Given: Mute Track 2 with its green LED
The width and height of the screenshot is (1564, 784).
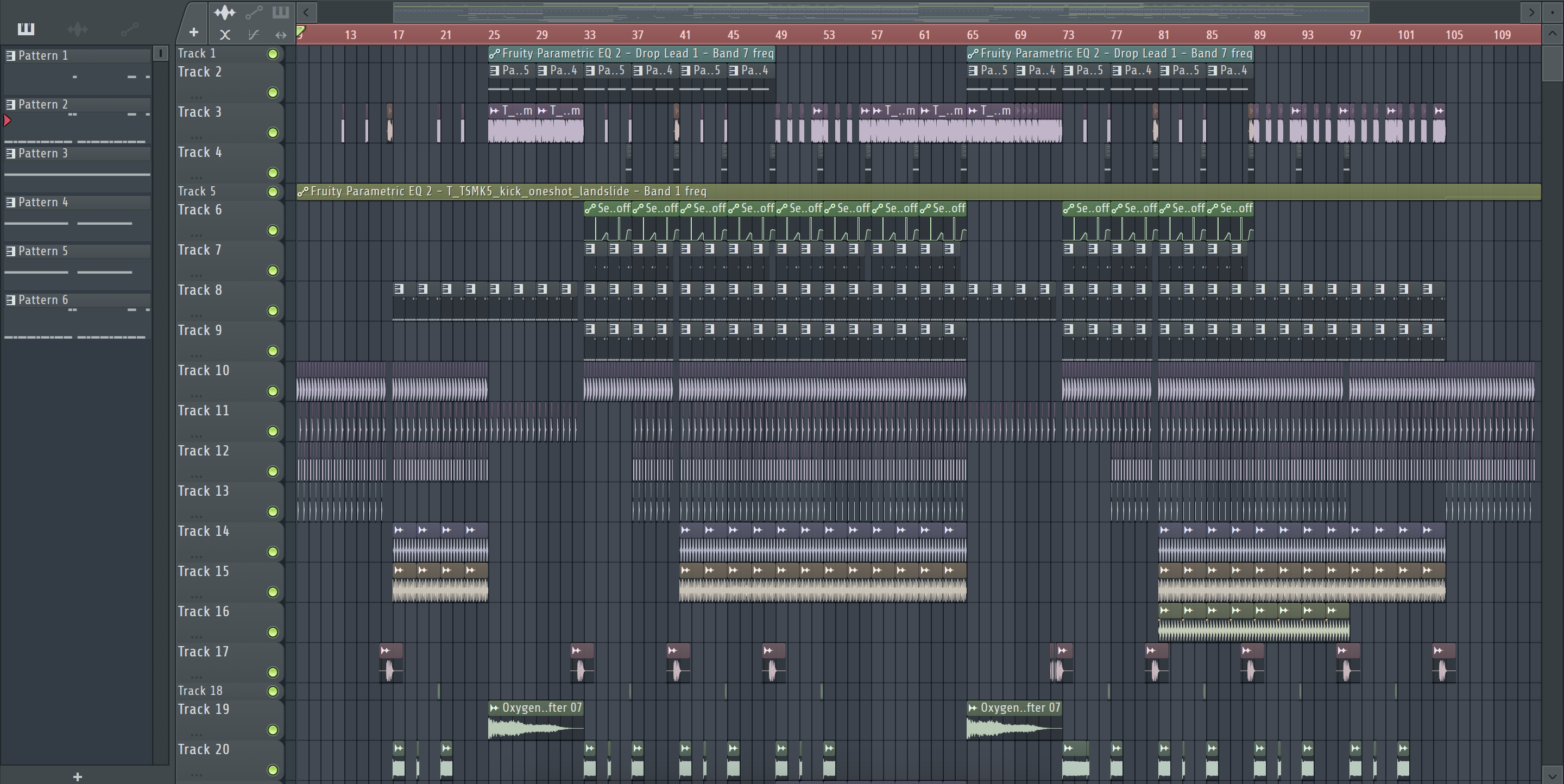Looking at the screenshot, I should pyautogui.click(x=273, y=92).
